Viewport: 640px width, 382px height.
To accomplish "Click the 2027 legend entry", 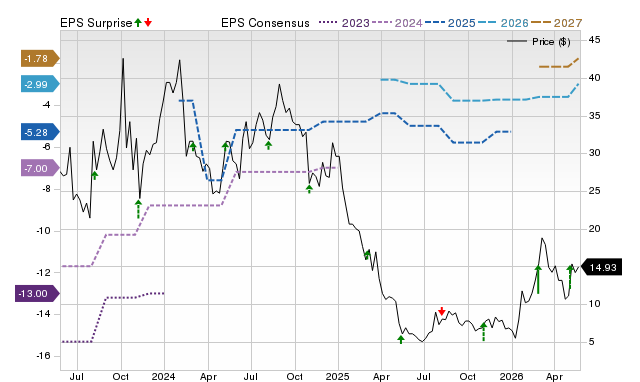I will coord(556,23).
